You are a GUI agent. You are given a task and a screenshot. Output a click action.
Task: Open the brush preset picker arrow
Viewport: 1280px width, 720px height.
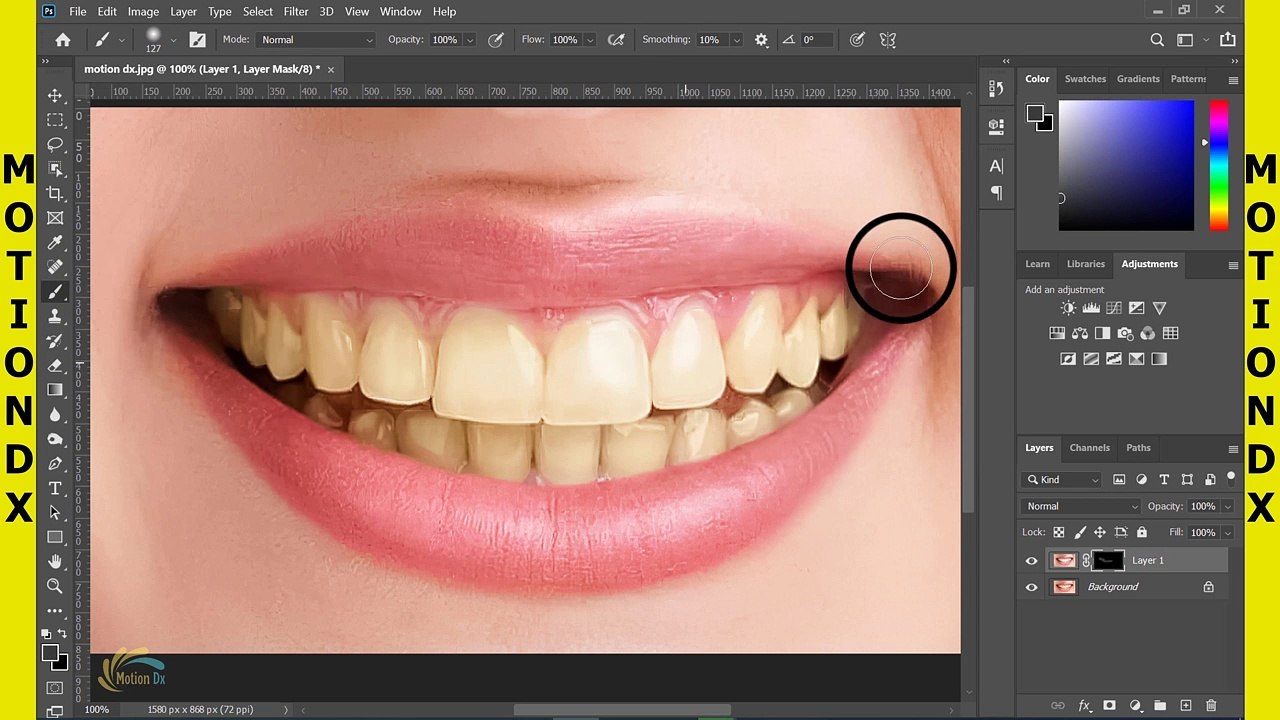click(173, 40)
